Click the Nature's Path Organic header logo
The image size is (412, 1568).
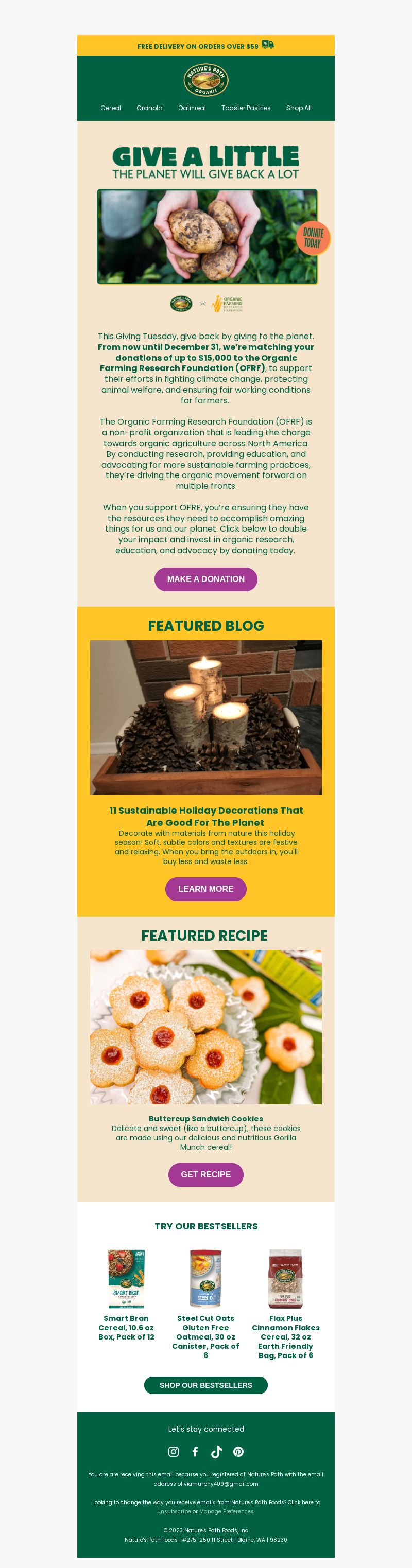[206, 80]
